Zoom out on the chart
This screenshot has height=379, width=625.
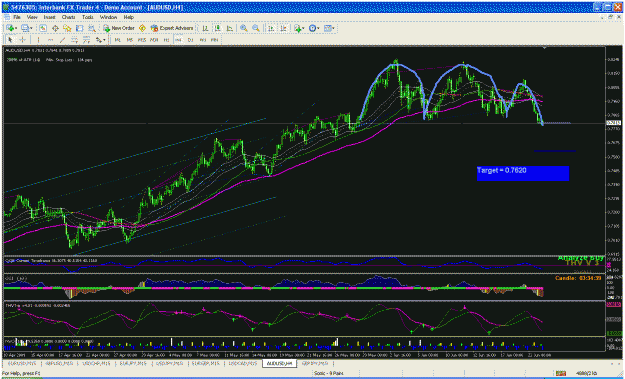[x=256, y=28]
